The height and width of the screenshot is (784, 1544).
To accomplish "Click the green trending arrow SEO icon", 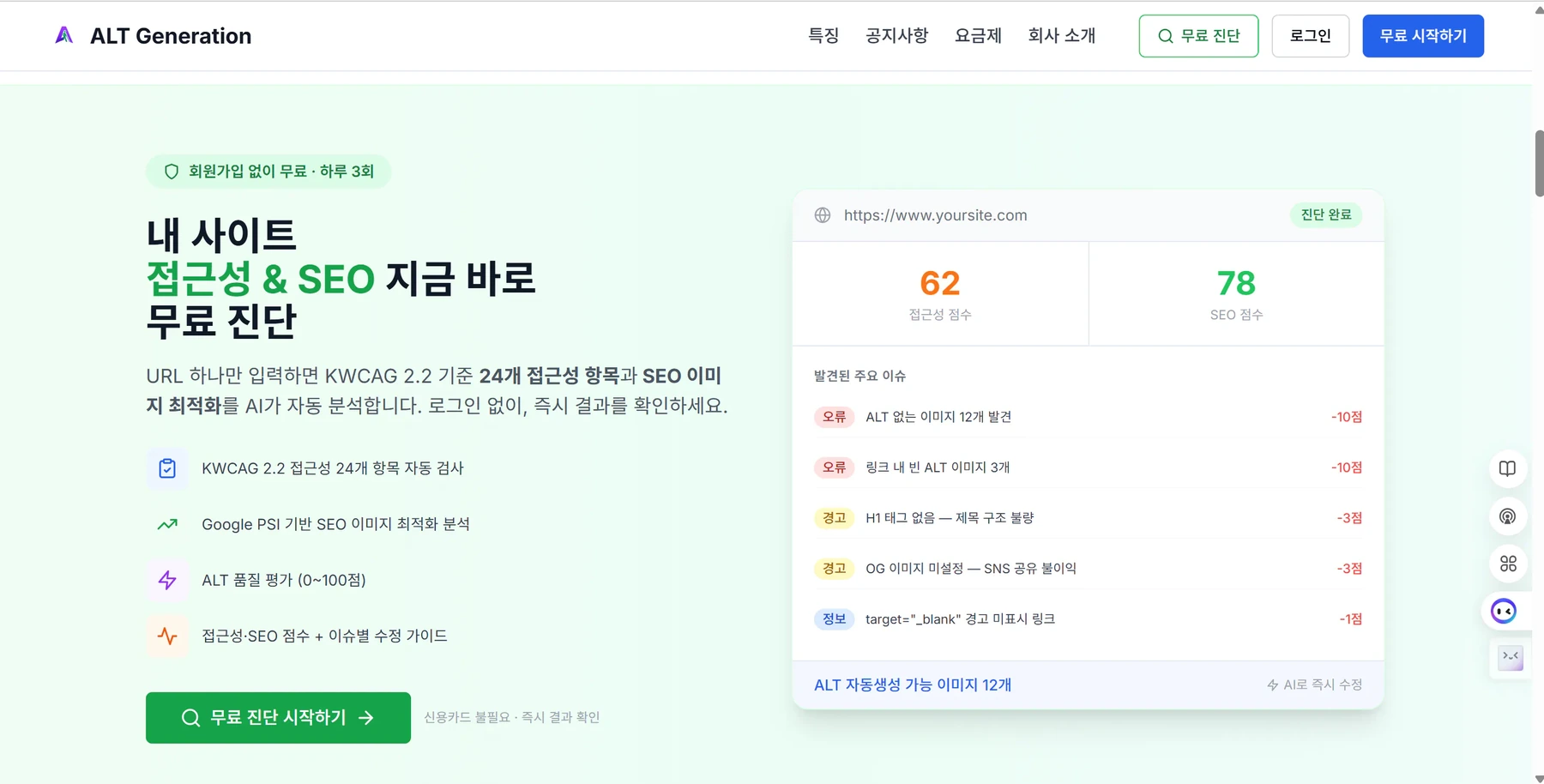I will tap(167, 524).
